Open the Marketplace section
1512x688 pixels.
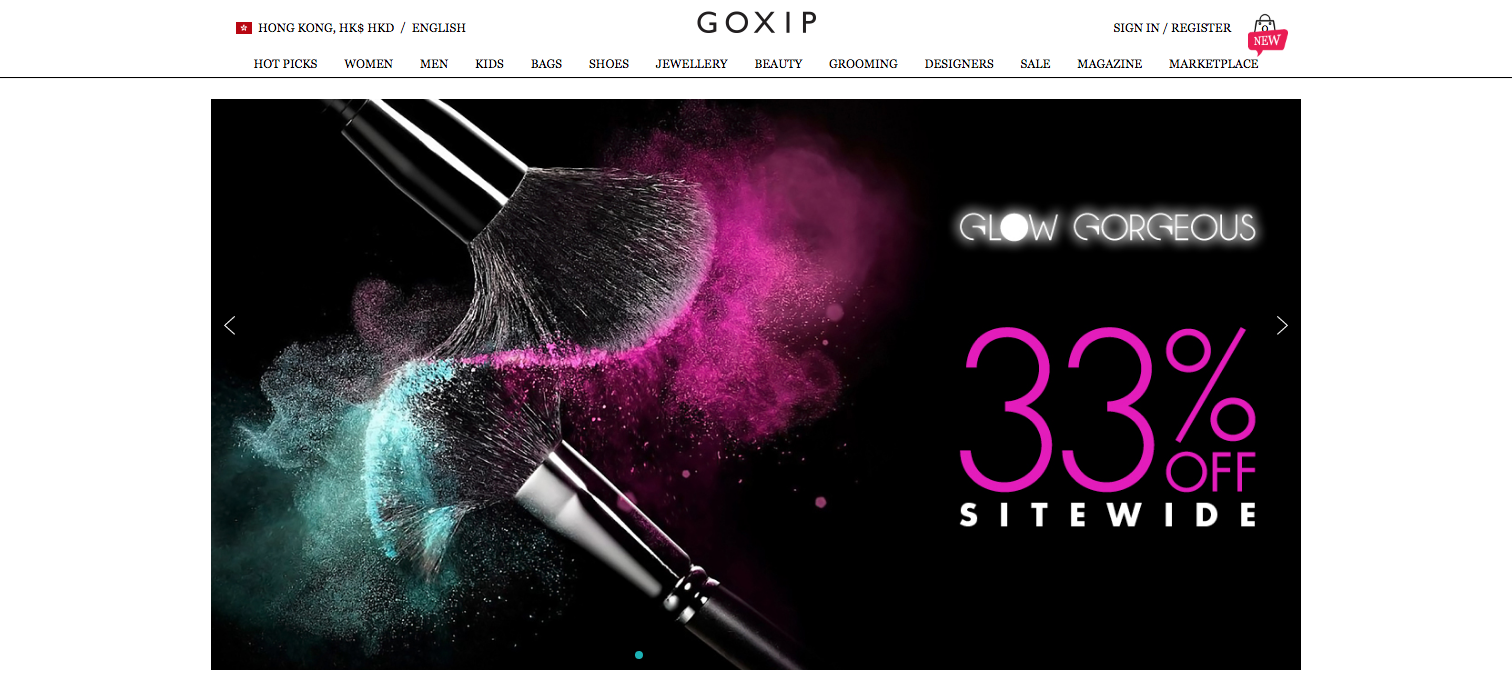click(1213, 64)
